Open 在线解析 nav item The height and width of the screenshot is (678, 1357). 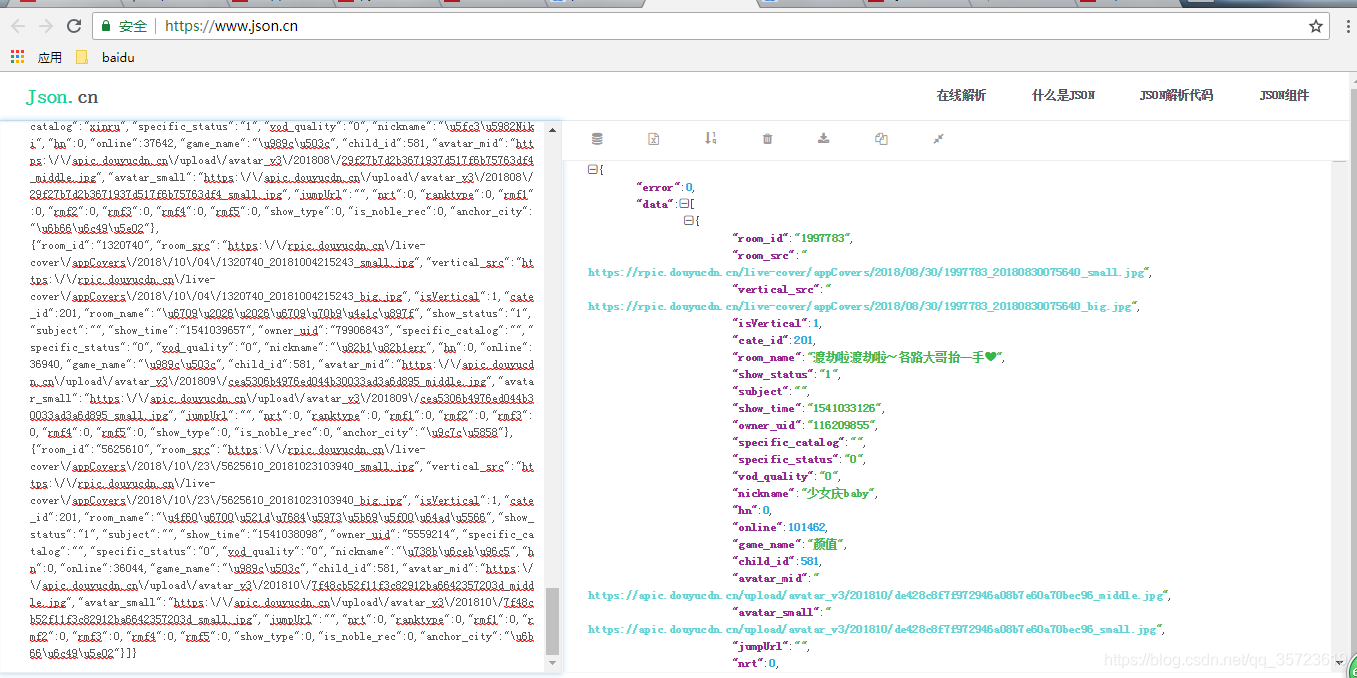961,96
